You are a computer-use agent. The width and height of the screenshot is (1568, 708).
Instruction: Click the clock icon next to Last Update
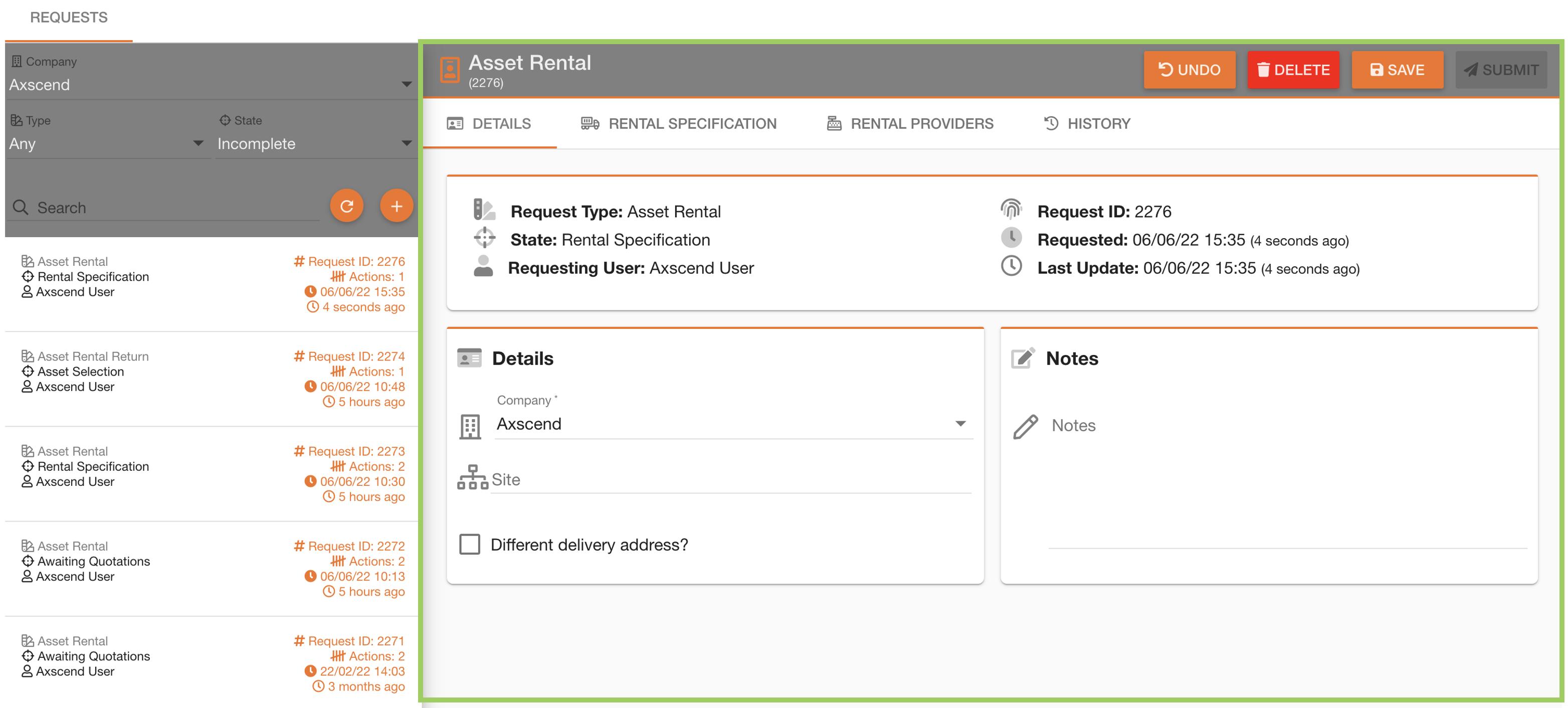pos(1011,267)
